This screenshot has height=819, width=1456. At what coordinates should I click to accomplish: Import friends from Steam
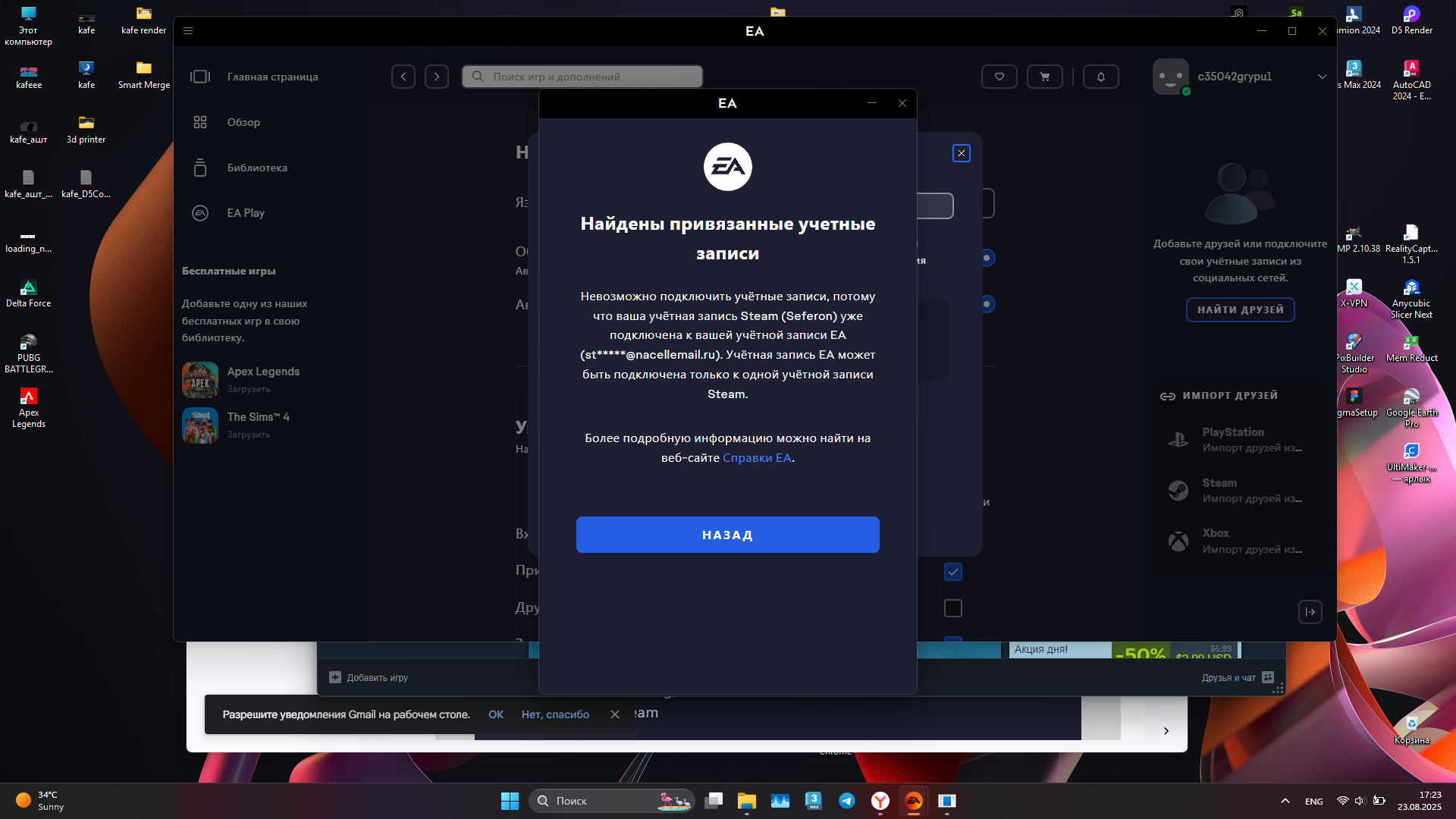tap(1240, 490)
